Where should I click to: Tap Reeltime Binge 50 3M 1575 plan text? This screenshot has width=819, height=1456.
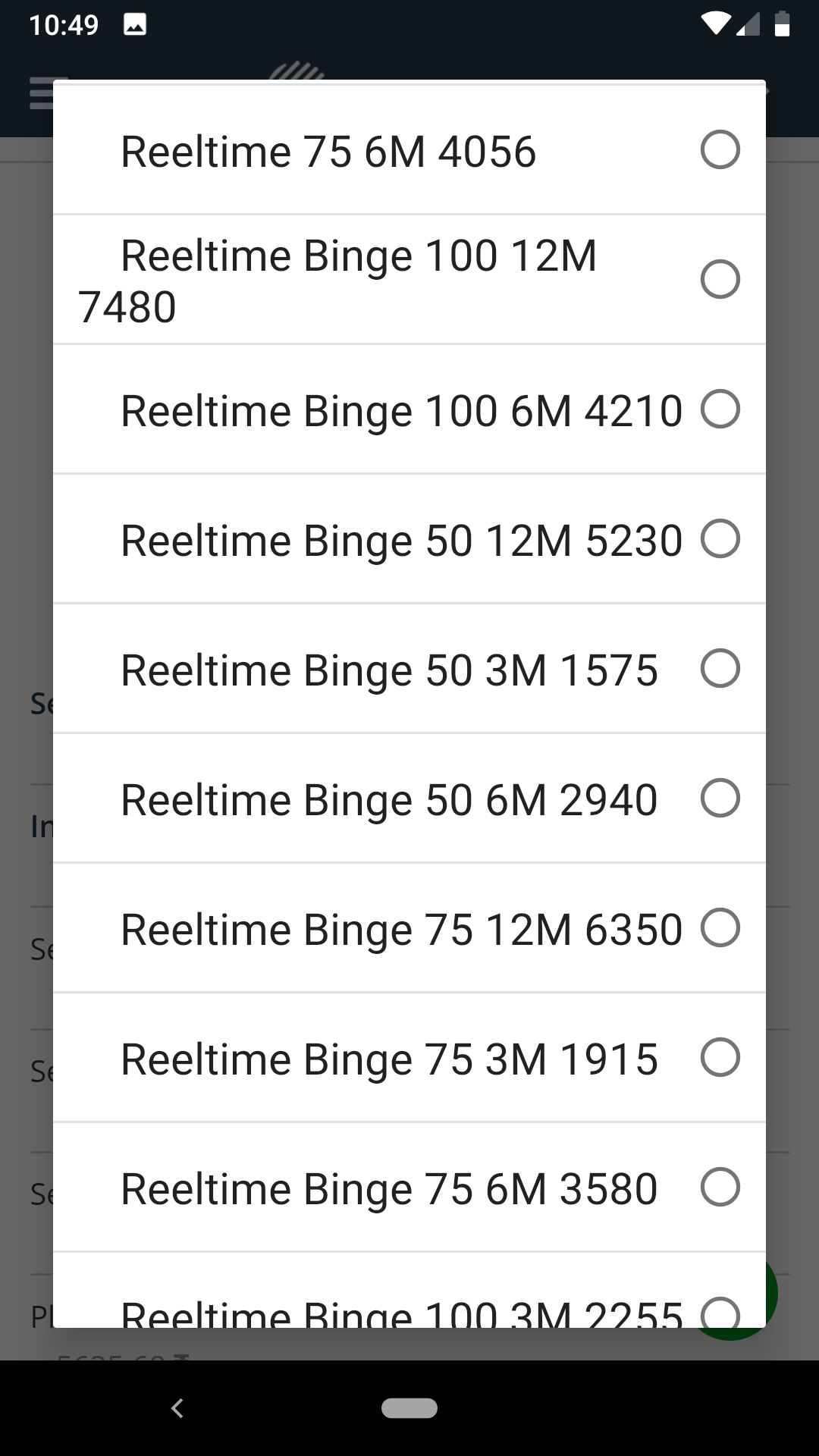[x=389, y=670]
